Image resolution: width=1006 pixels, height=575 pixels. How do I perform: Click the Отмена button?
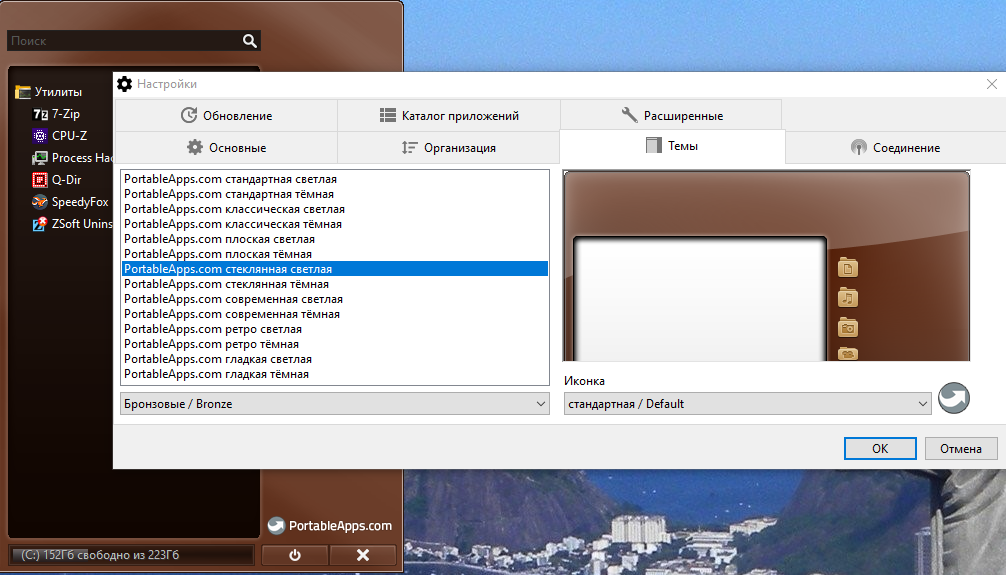(x=961, y=449)
